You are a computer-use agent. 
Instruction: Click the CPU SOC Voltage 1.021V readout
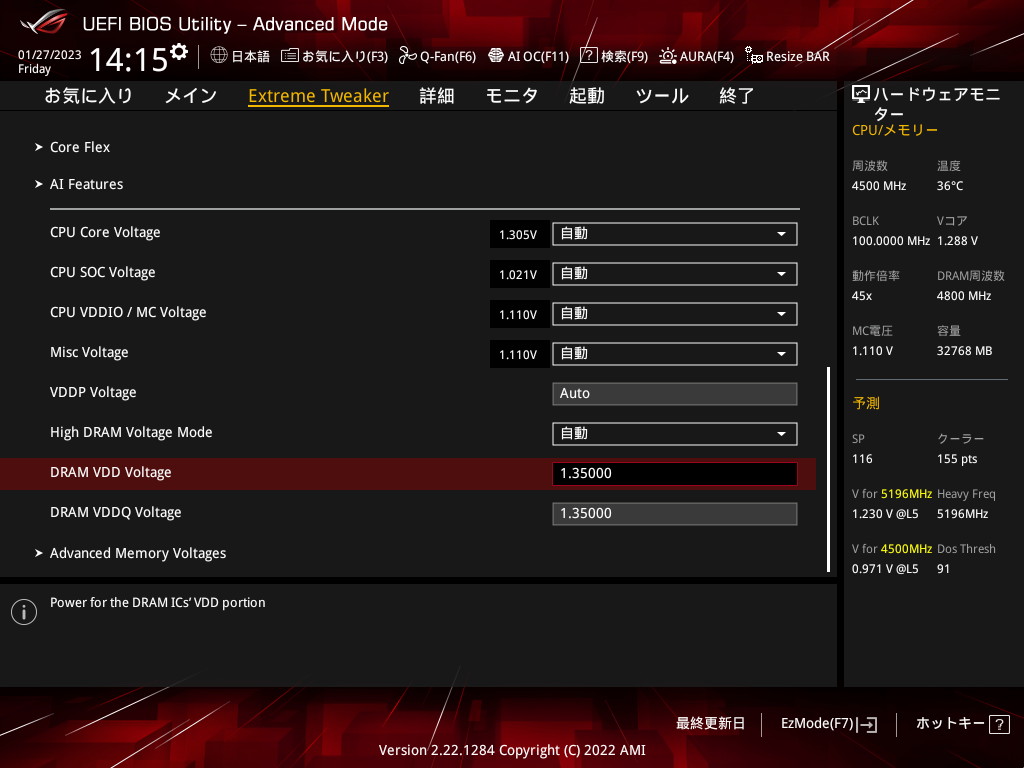pyautogui.click(x=519, y=274)
